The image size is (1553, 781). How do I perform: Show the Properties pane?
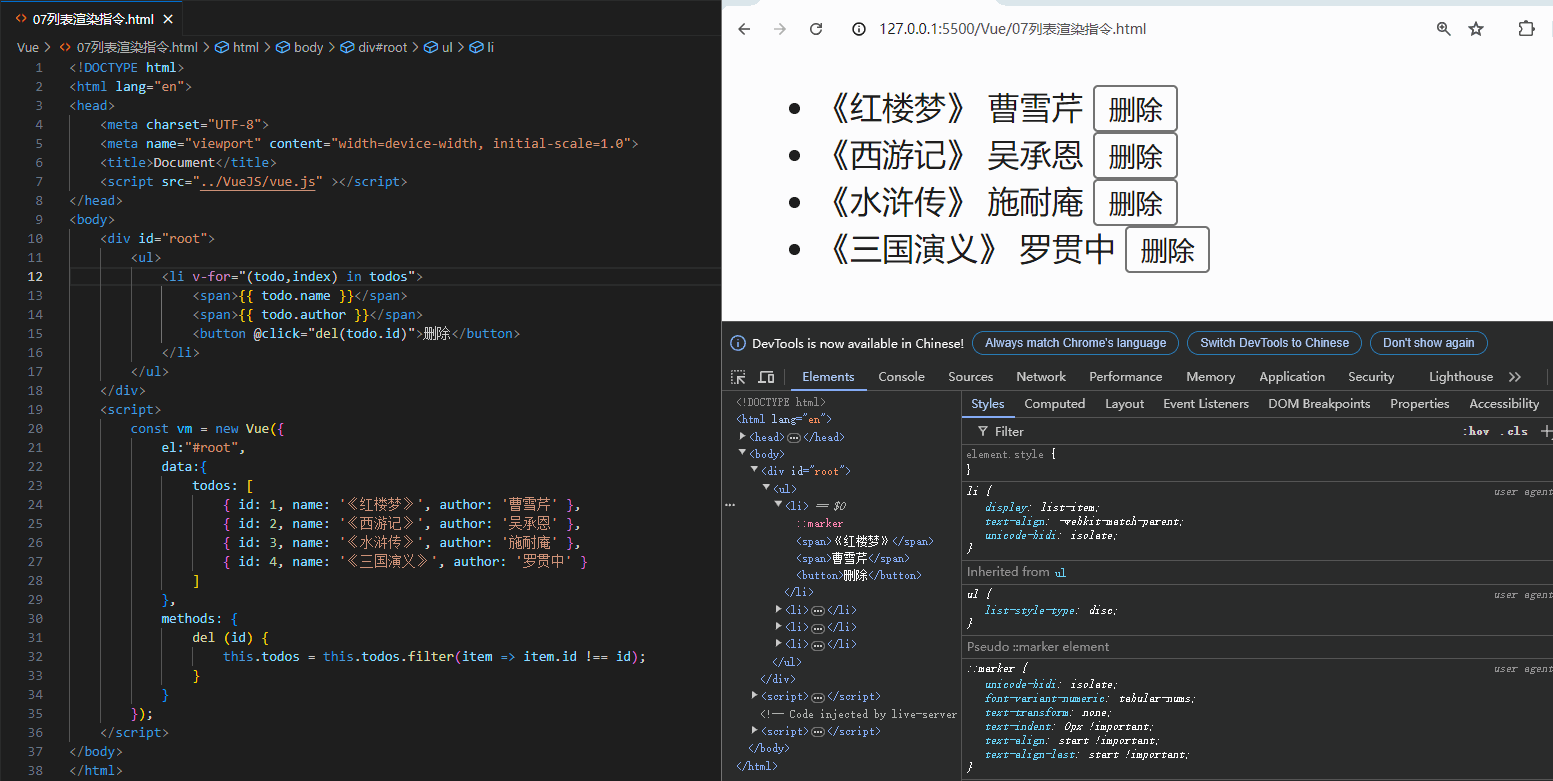click(x=1419, y=404)
